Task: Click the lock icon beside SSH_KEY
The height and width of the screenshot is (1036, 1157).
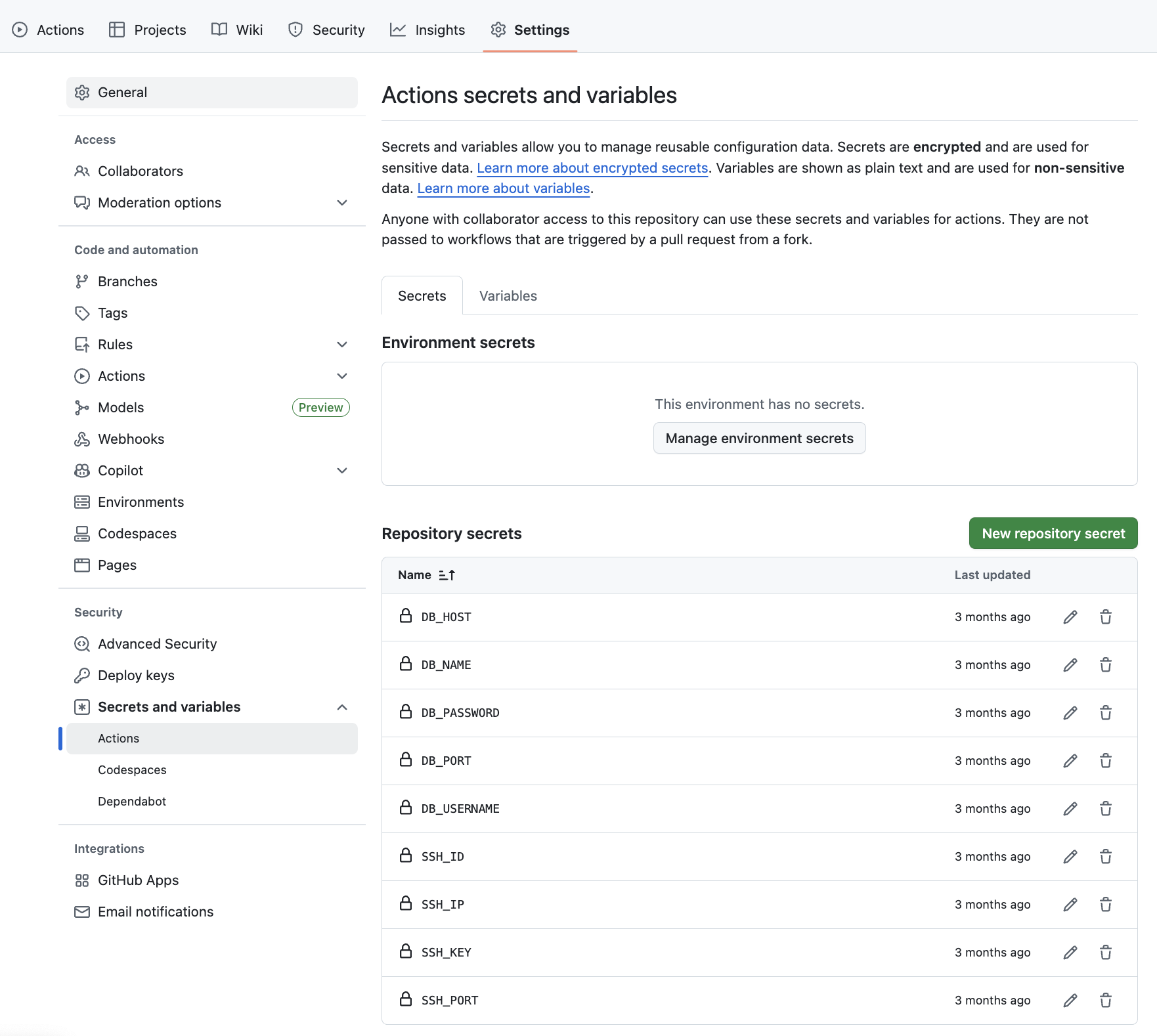Action: (x=406, y=951)
